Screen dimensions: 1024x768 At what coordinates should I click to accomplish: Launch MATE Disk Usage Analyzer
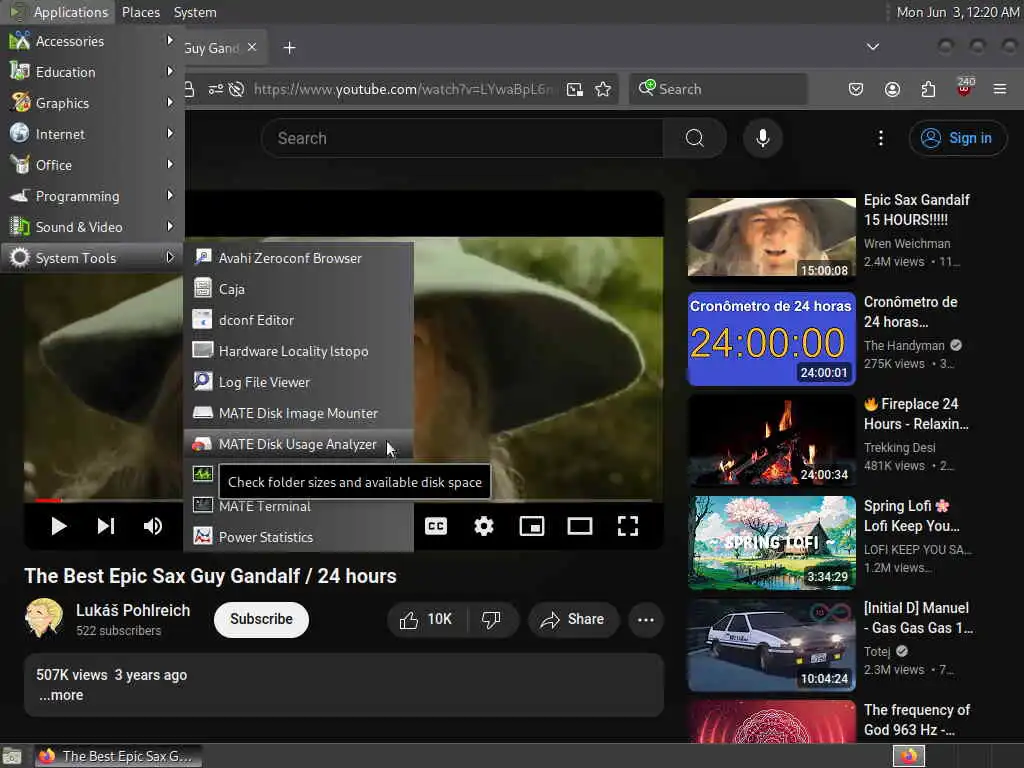[x=298, y=444]
